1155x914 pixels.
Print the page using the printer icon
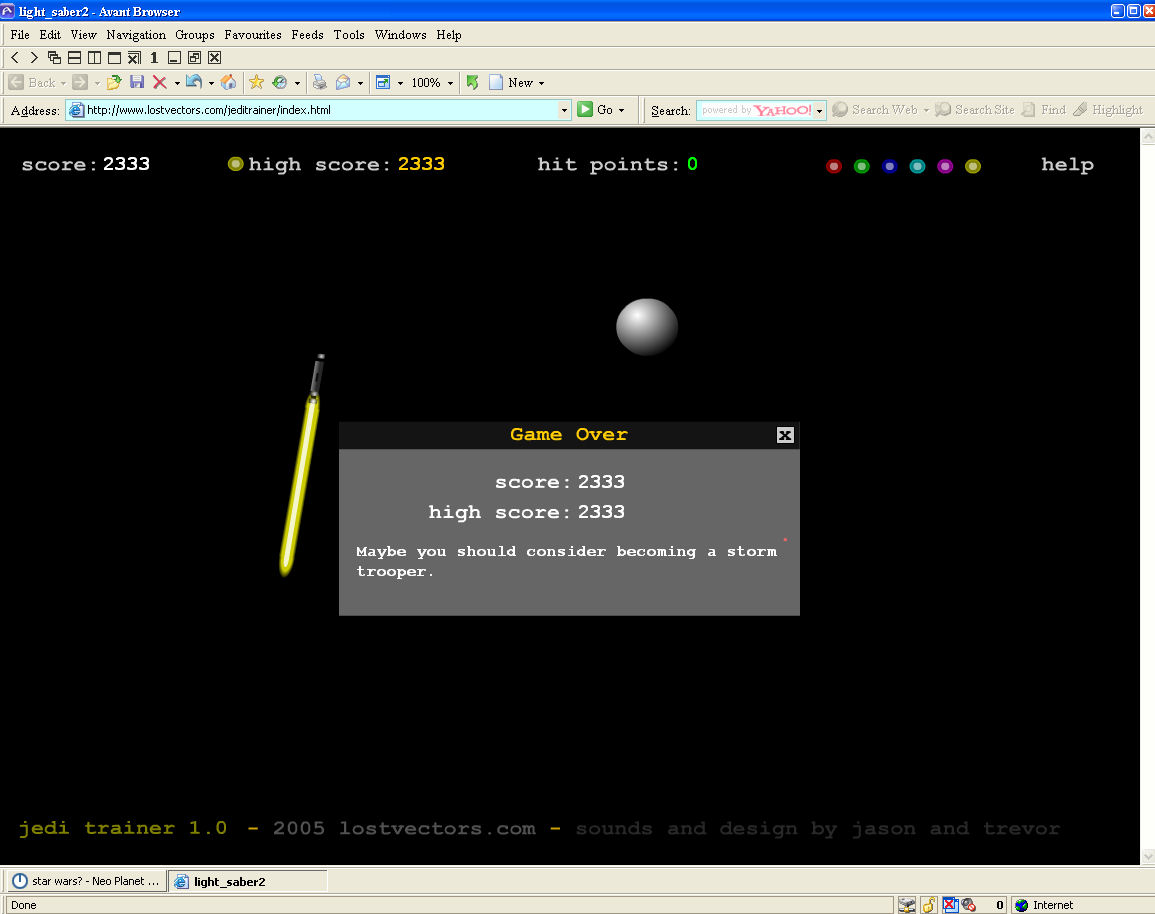click(x=320, y=82)
